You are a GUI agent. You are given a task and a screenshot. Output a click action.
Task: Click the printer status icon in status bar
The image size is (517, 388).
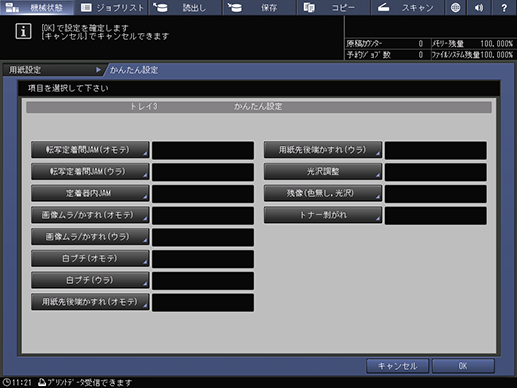coord(42,382)
